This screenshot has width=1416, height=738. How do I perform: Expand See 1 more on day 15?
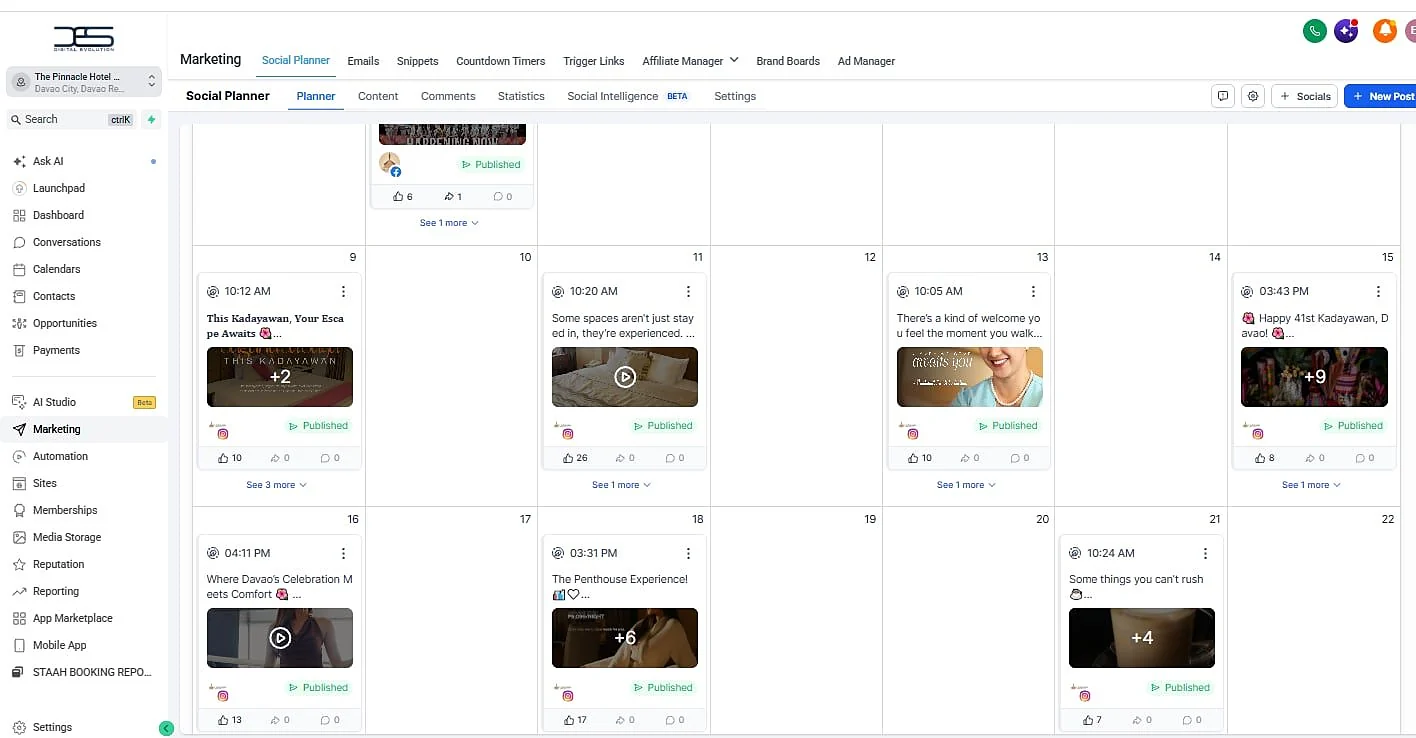click(1311, 485)
